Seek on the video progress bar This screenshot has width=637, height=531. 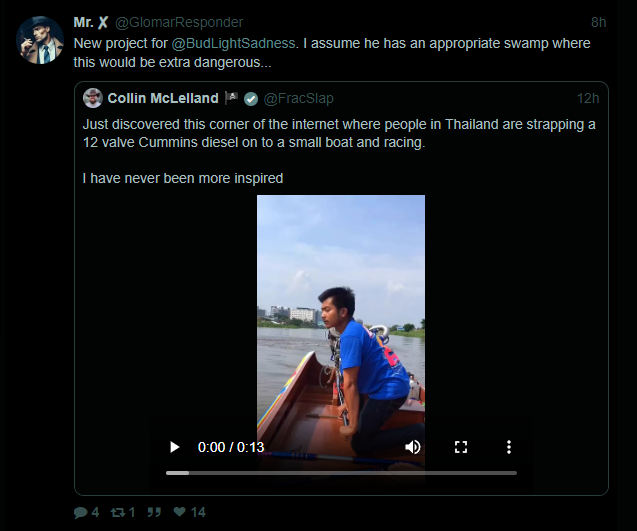pos(341,472)
